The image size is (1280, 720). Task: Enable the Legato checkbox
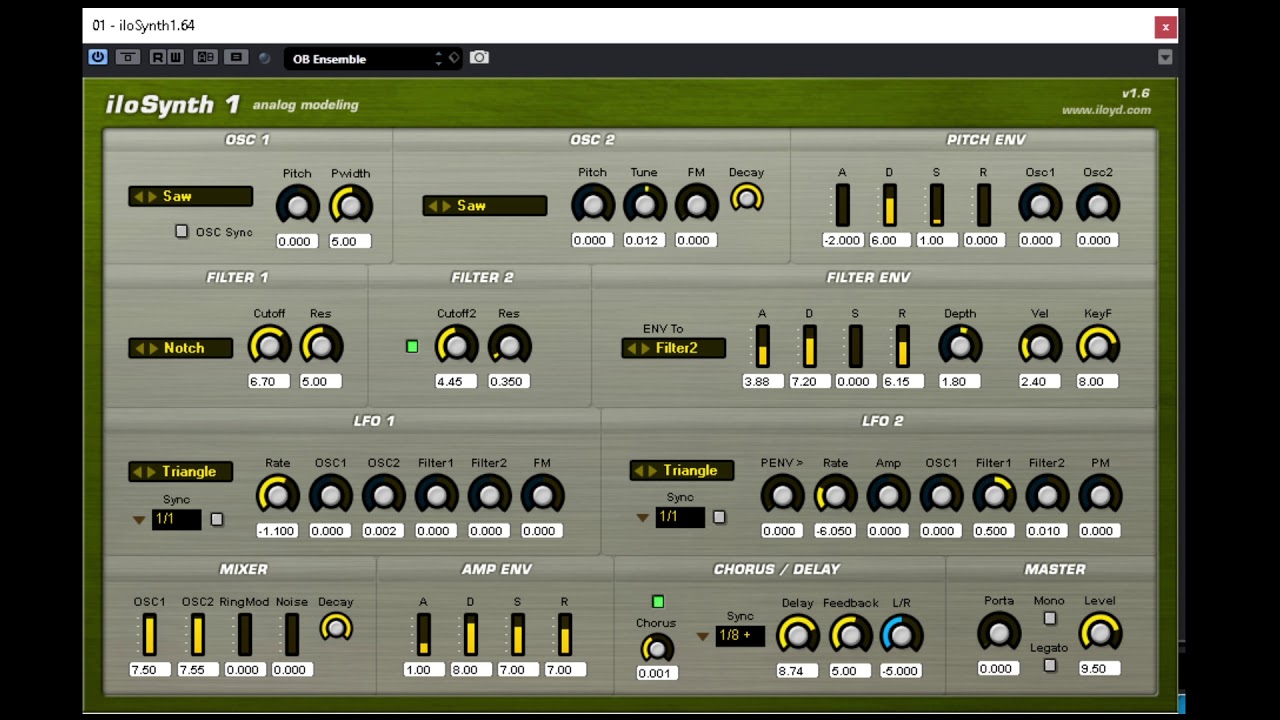coord(1050,666)
